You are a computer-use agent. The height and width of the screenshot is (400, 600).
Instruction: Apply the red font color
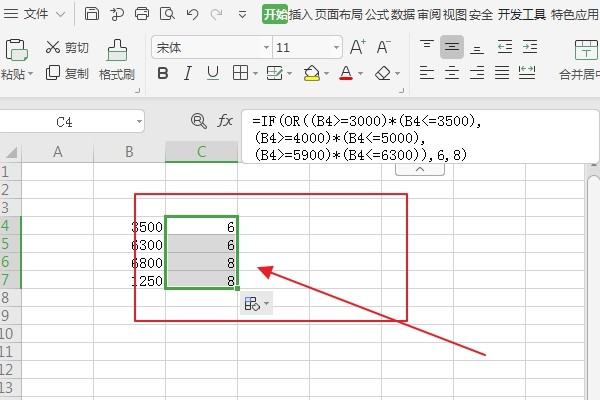point(346,73)
